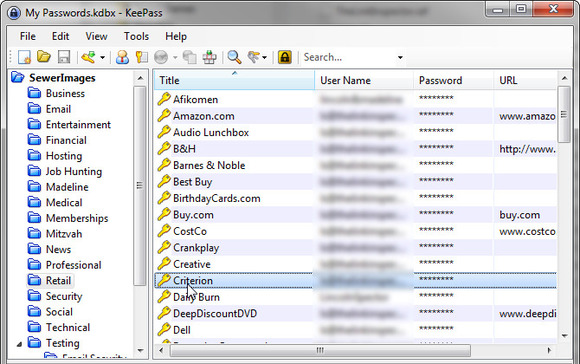The width and height of the screenshot is (580, 364).
Task: Select the Amazon.com entry row
Action: coord(355,116)
